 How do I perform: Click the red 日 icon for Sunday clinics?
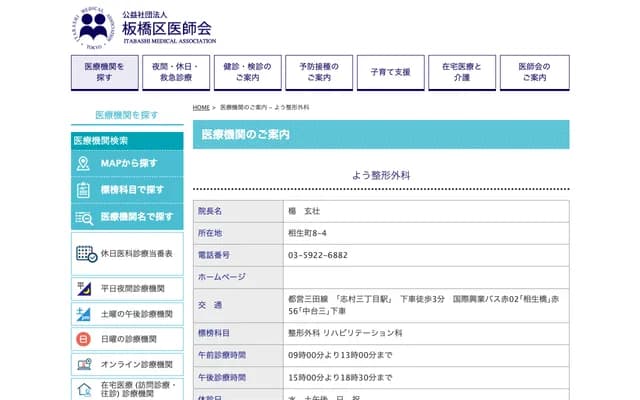pyautogui.click(x=85, y=339)
